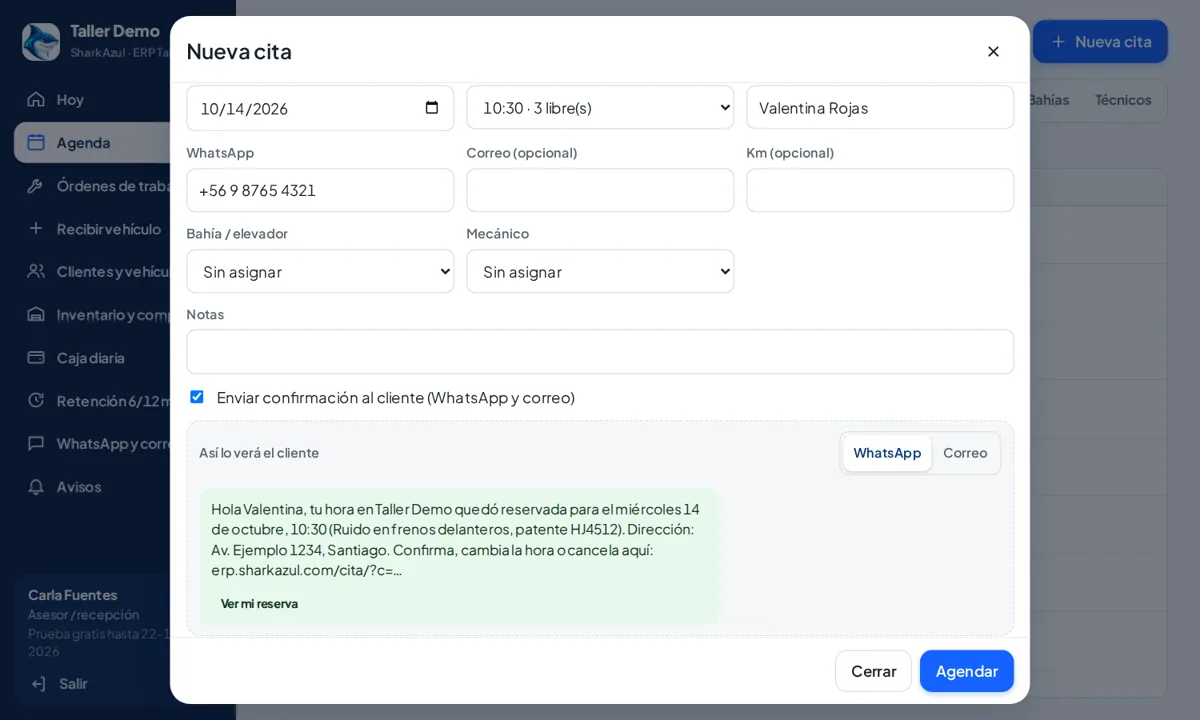The width and height of the screenshot is (1200, 720).
Task: Click the Correo (opcional) input field
Action: 600,190
